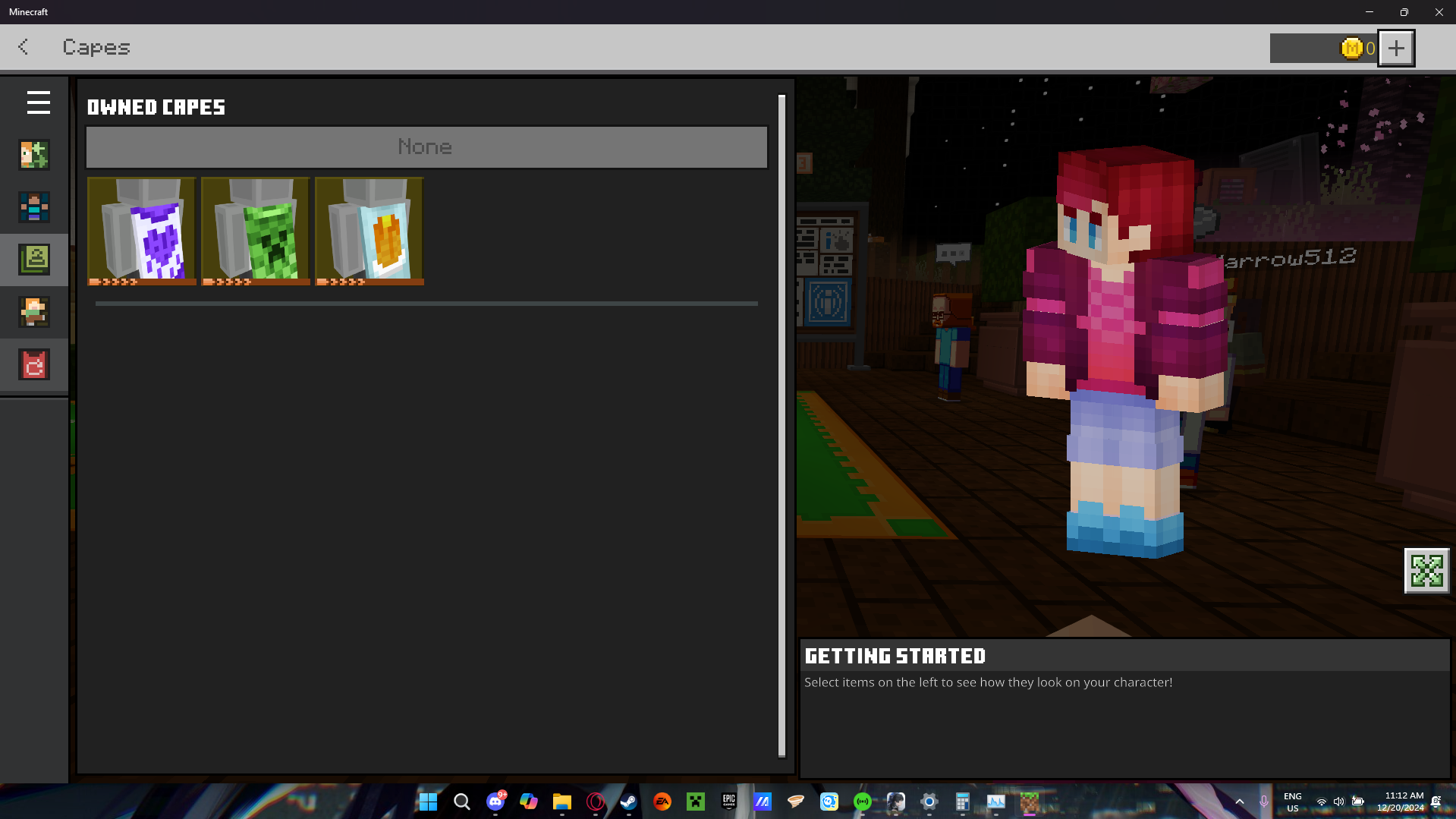Open the light-blue chat-bubble taskbar app
This screenshot has width=1456, height=819.
(x=829, y=802)
